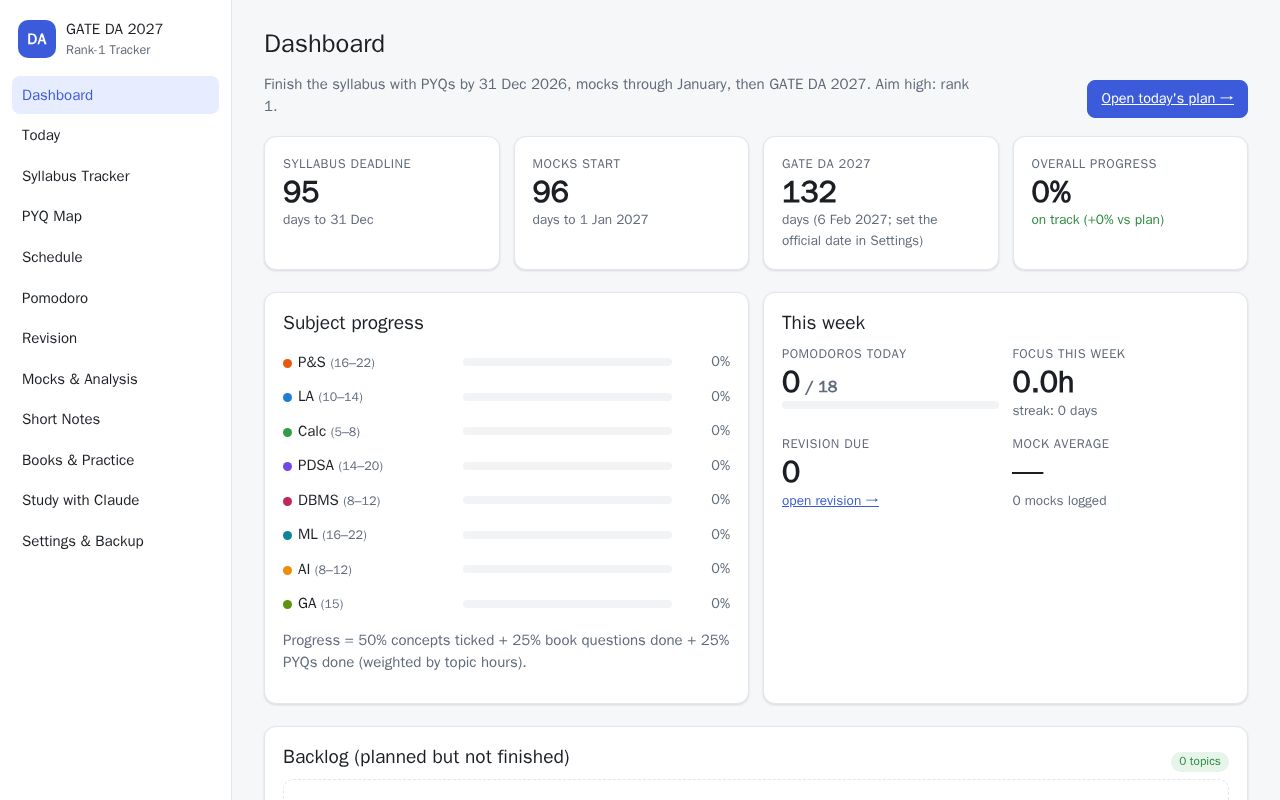Click the green Calc color dot

tap(287, 432)
